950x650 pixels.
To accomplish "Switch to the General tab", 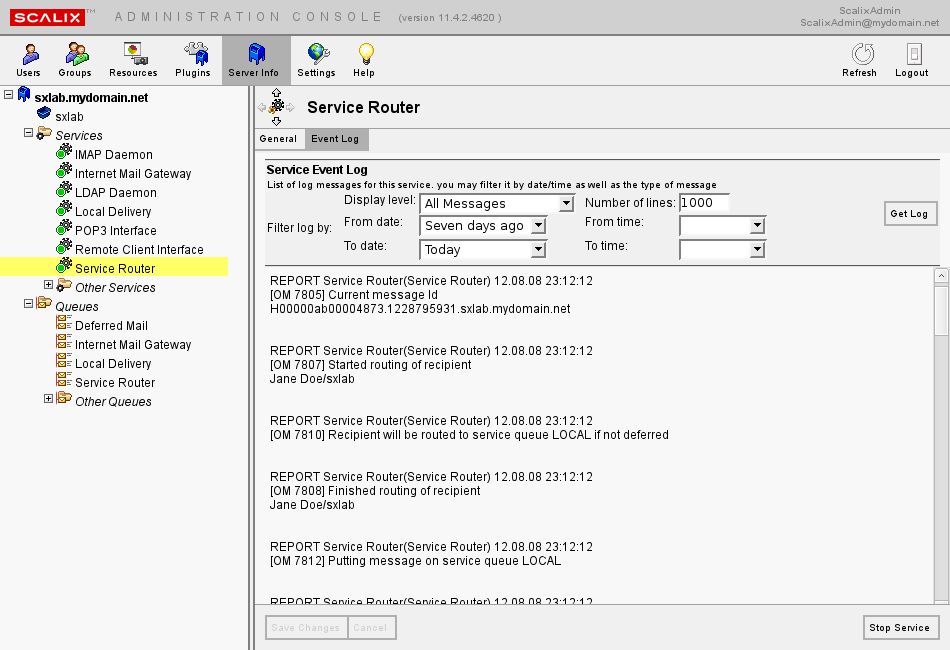I will (x=278, y=139).
